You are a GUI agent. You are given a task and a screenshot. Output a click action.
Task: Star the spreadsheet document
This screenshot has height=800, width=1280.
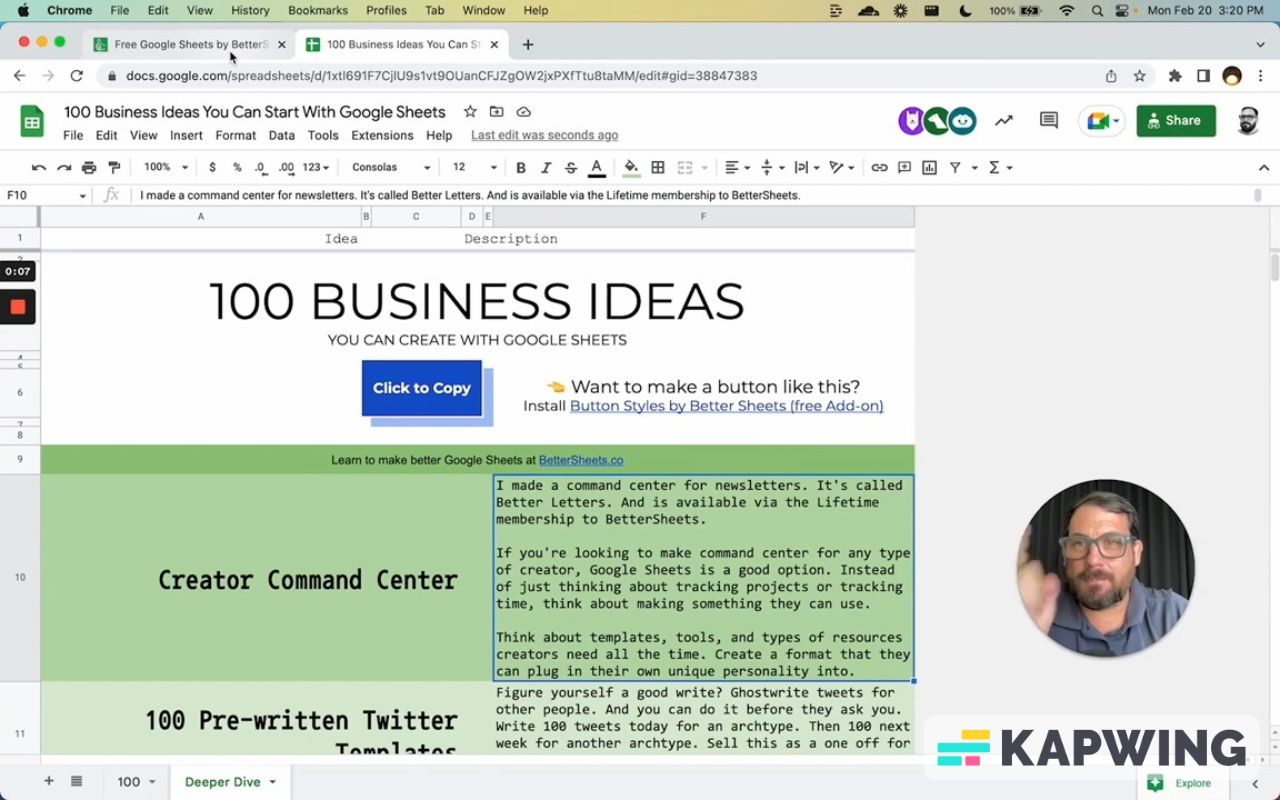(x=470, y=112)
